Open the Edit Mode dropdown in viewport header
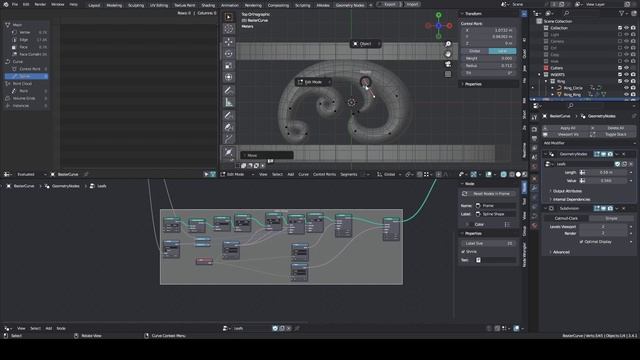The image size is (640, 360). click(237, 174)
